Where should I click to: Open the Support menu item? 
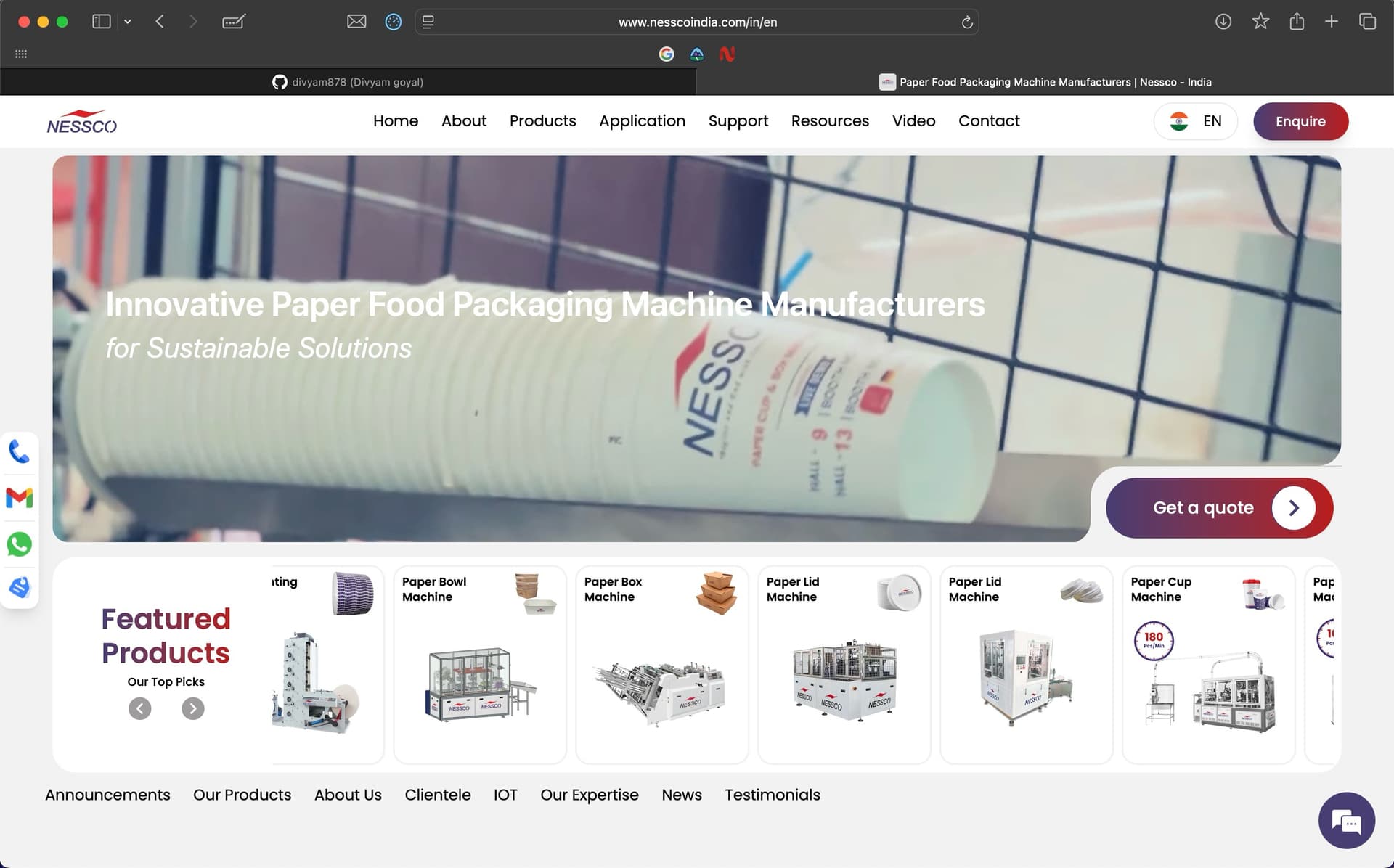click(x=738, y=121)
